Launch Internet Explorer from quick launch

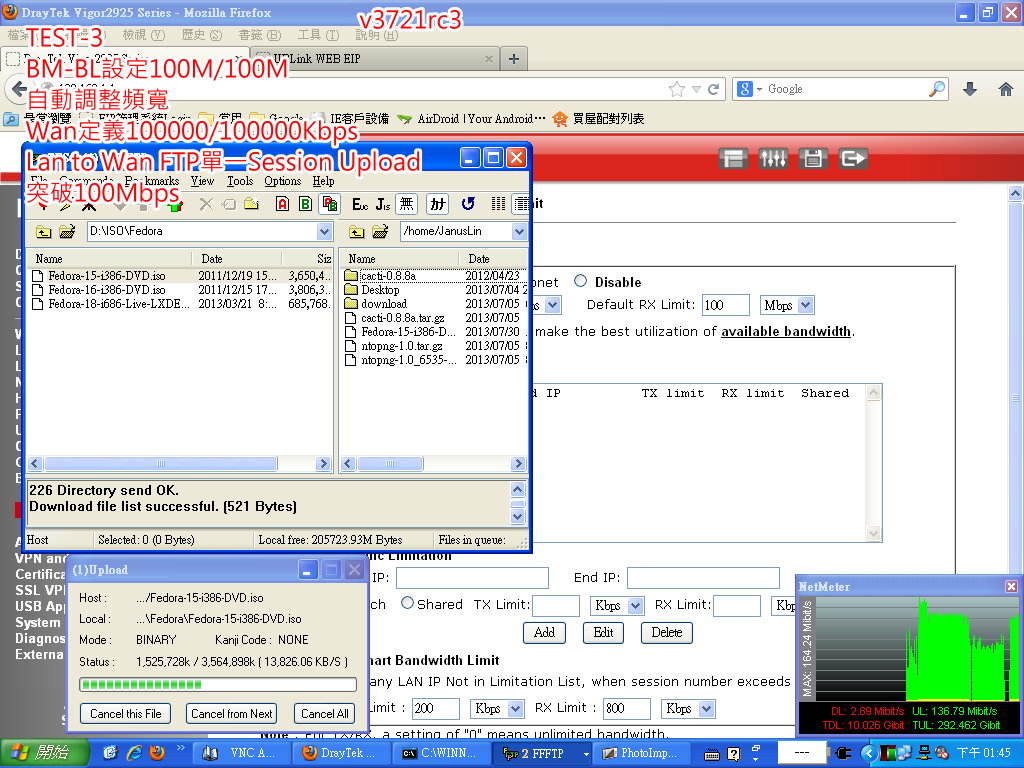tap(135, 753)
